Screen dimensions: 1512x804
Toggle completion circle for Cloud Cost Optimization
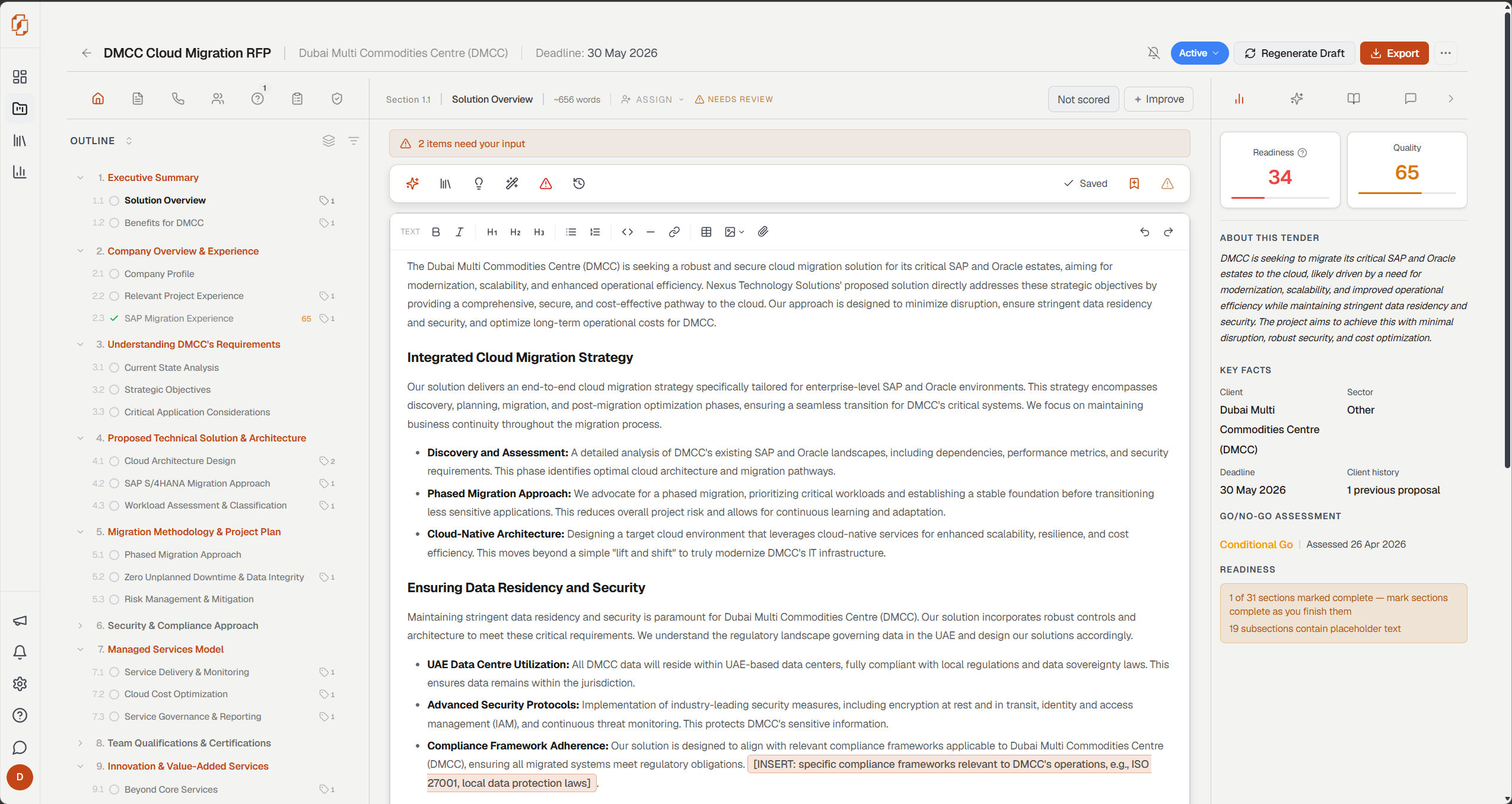[x=114, y=694]
